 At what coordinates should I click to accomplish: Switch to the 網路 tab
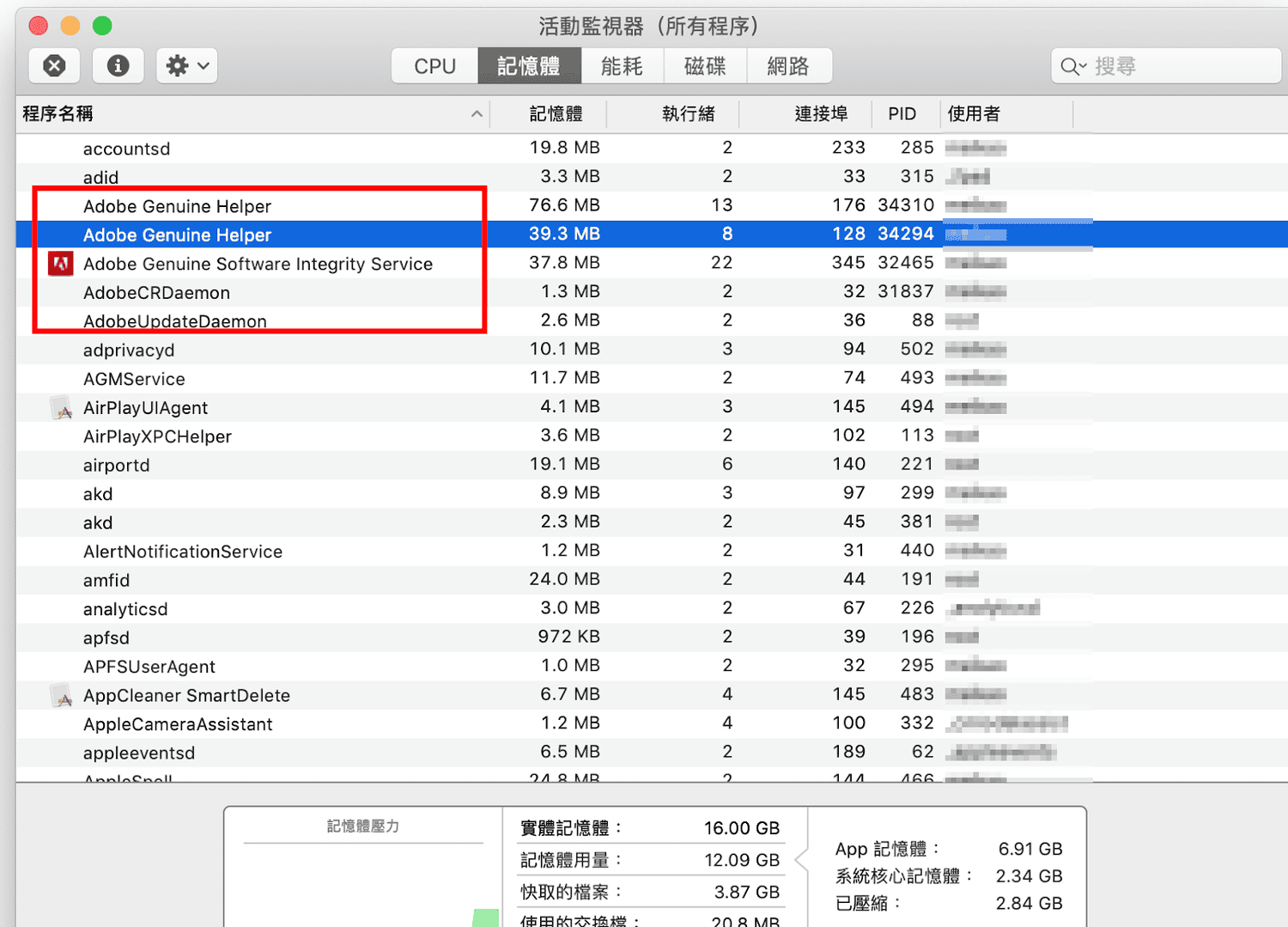[x=788, y=66]
